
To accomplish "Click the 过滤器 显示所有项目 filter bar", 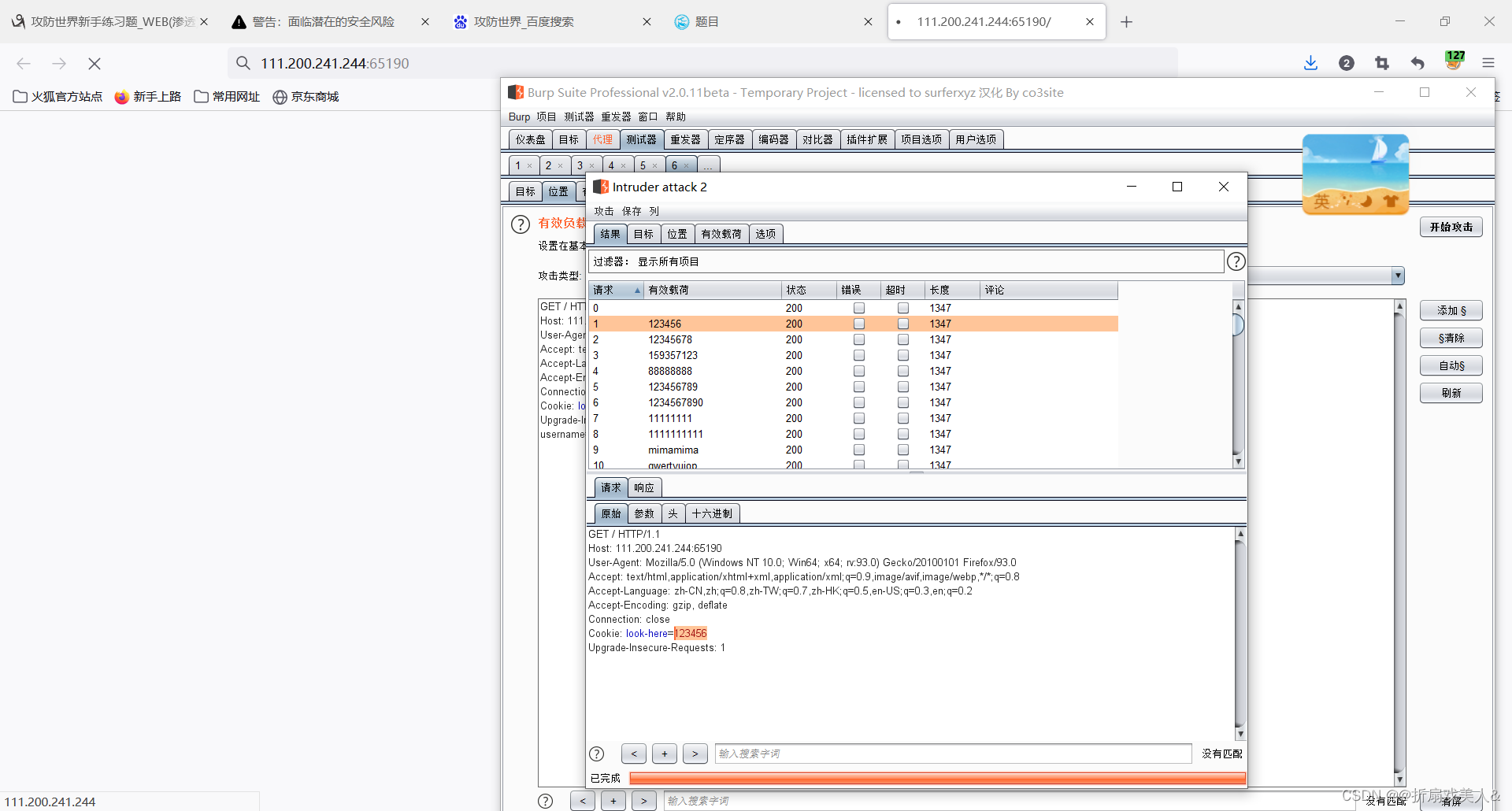I will (x=906, y=261).
